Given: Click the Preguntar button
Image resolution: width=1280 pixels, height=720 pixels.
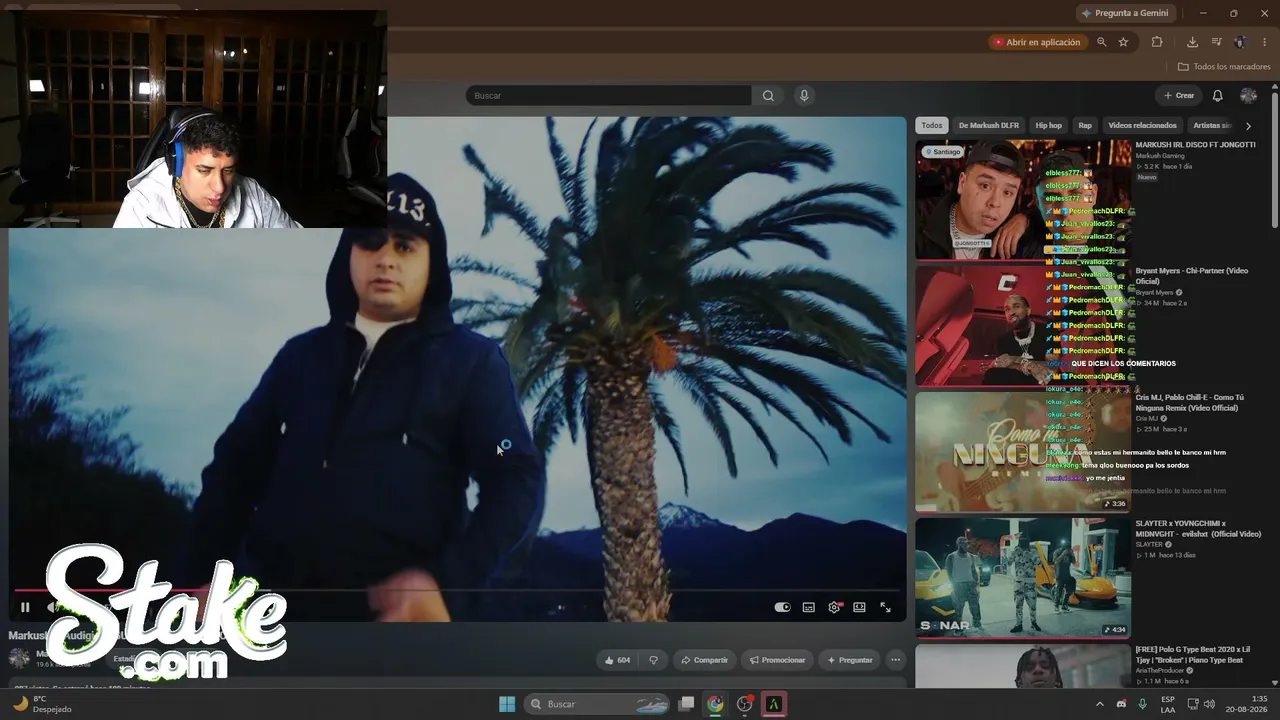Looking at the screenshot, I should point(849,660).
